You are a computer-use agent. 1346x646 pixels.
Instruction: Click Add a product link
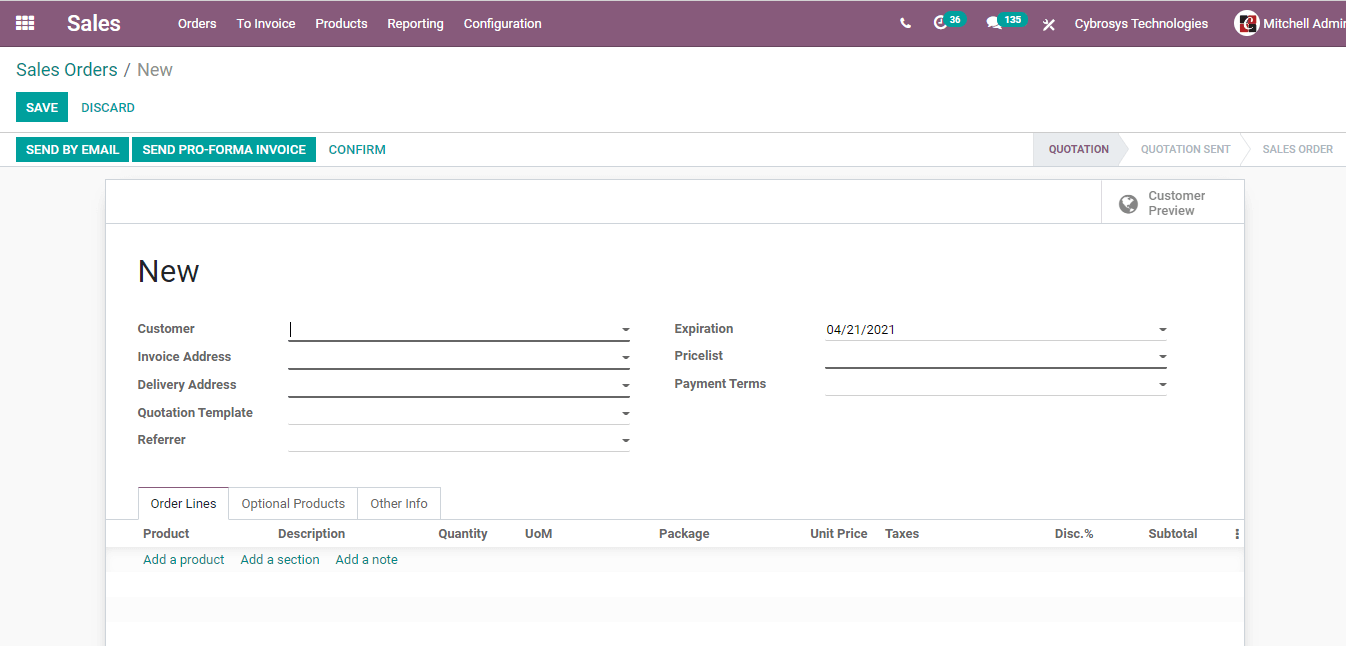(184, 560)
